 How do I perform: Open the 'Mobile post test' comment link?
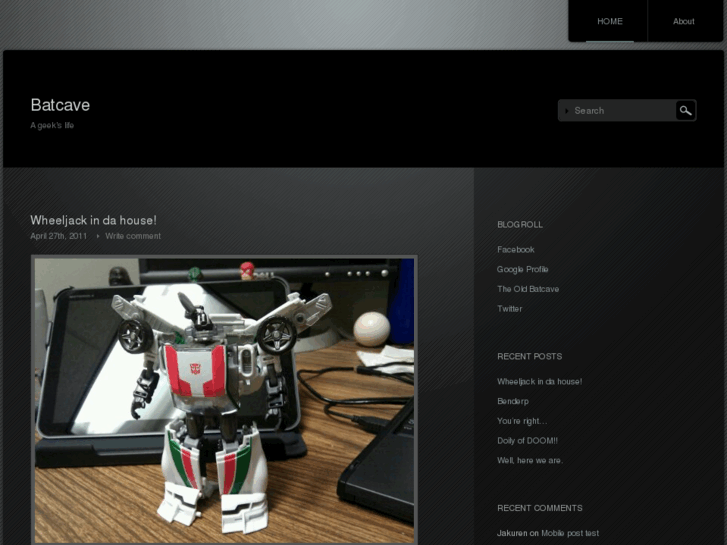point(570,533)
